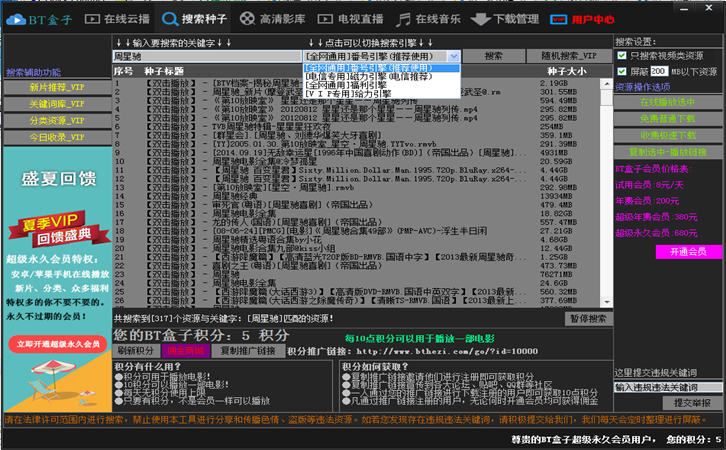Open 电视直播 TV icon
The height and width of the screenshot is (450, 726).
coord(325,19)
